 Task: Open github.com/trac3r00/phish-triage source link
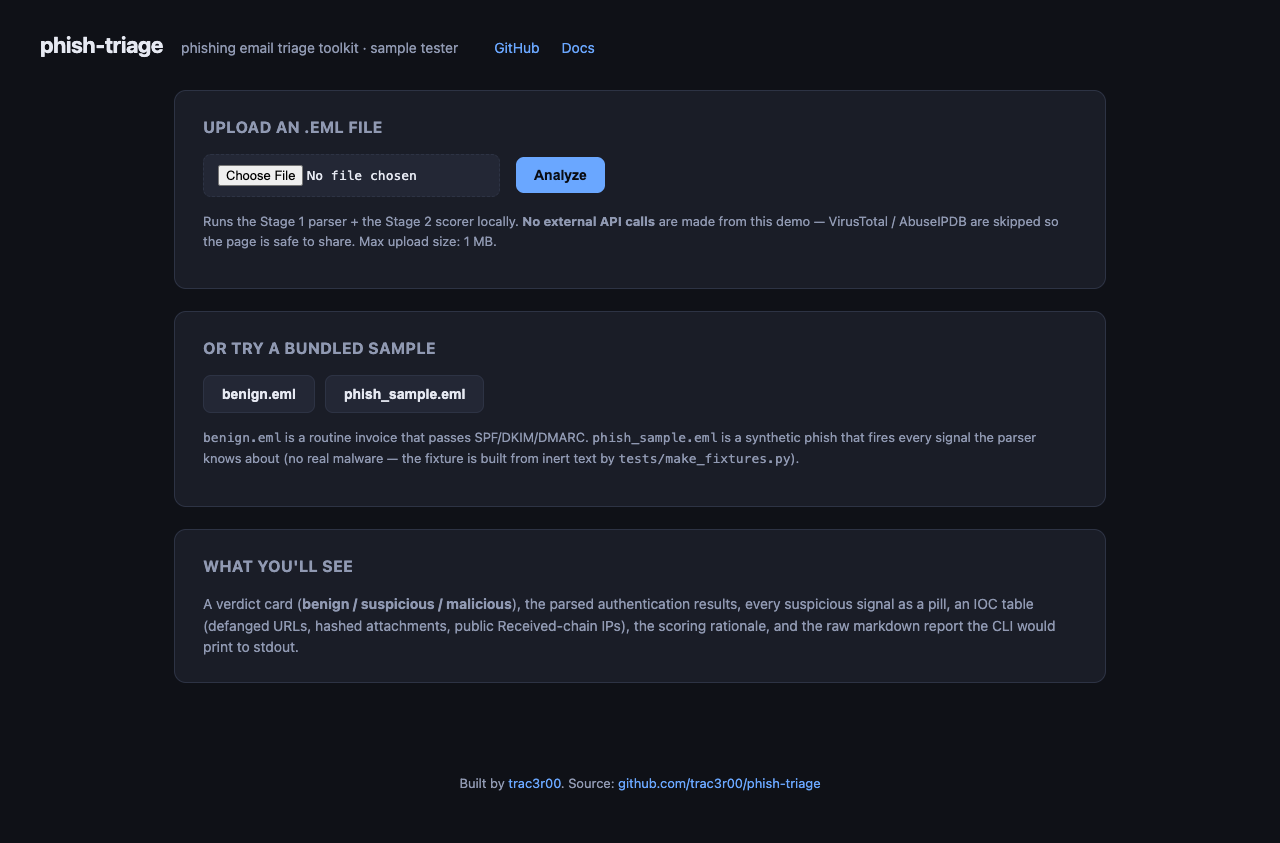(x=719, y=783)
